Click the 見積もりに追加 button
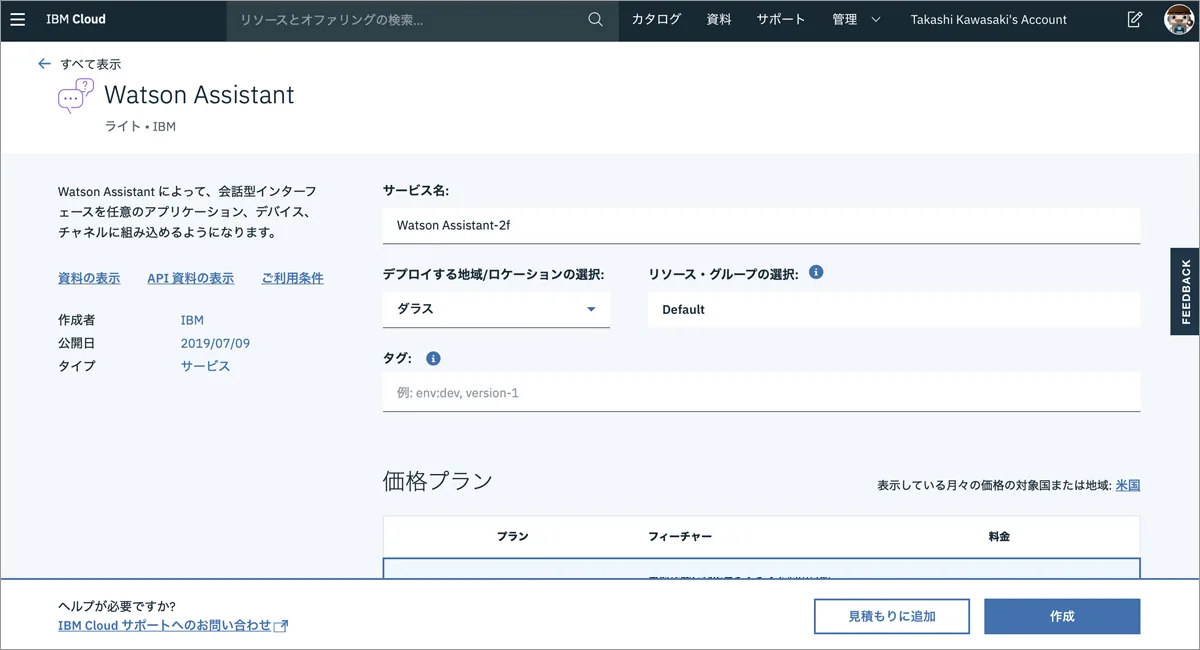The width and height of the screenshot is (1200, 650). pos(892,616)
